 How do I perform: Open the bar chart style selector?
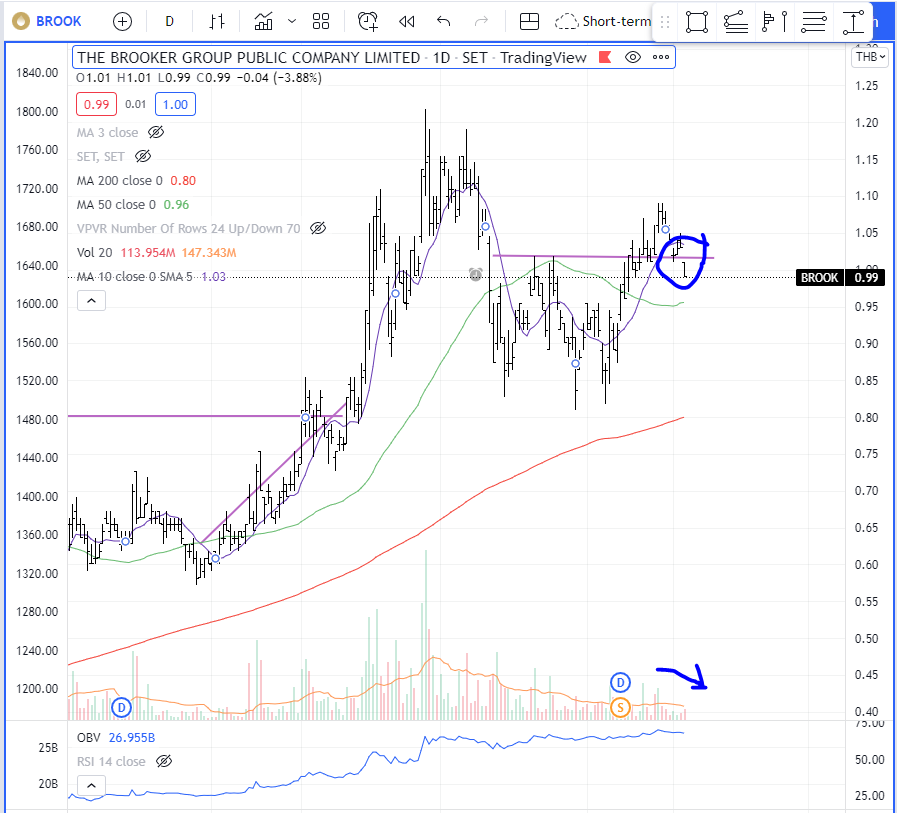click(217, 22)
